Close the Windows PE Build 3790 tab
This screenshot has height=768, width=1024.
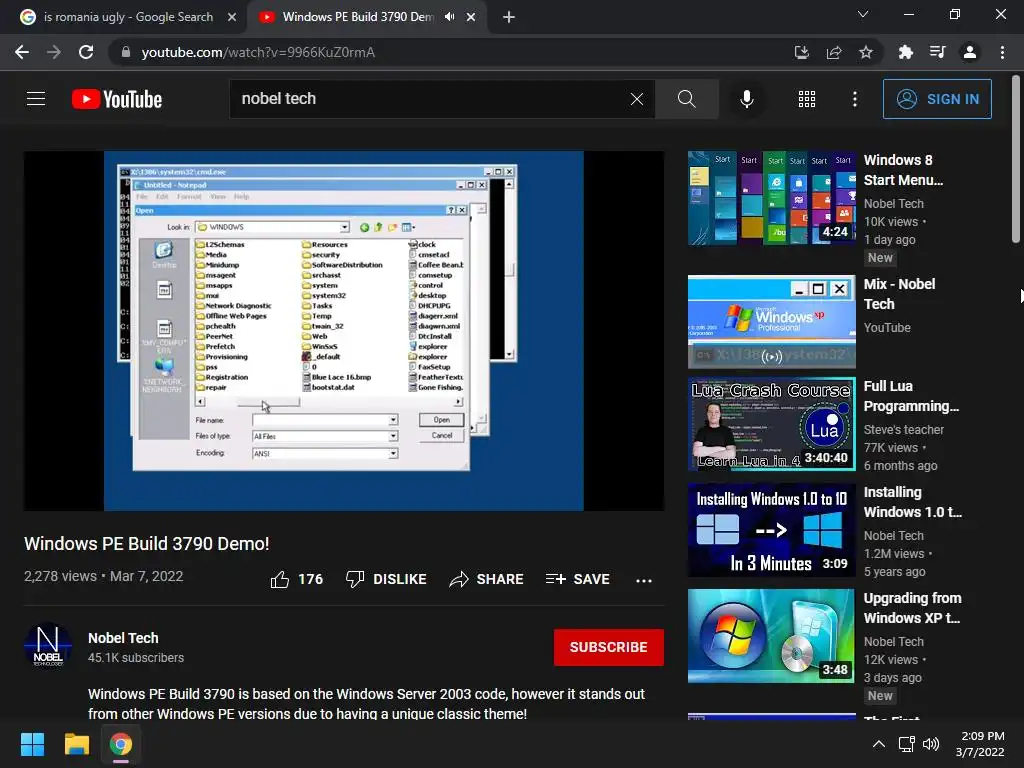coord(471,17)
